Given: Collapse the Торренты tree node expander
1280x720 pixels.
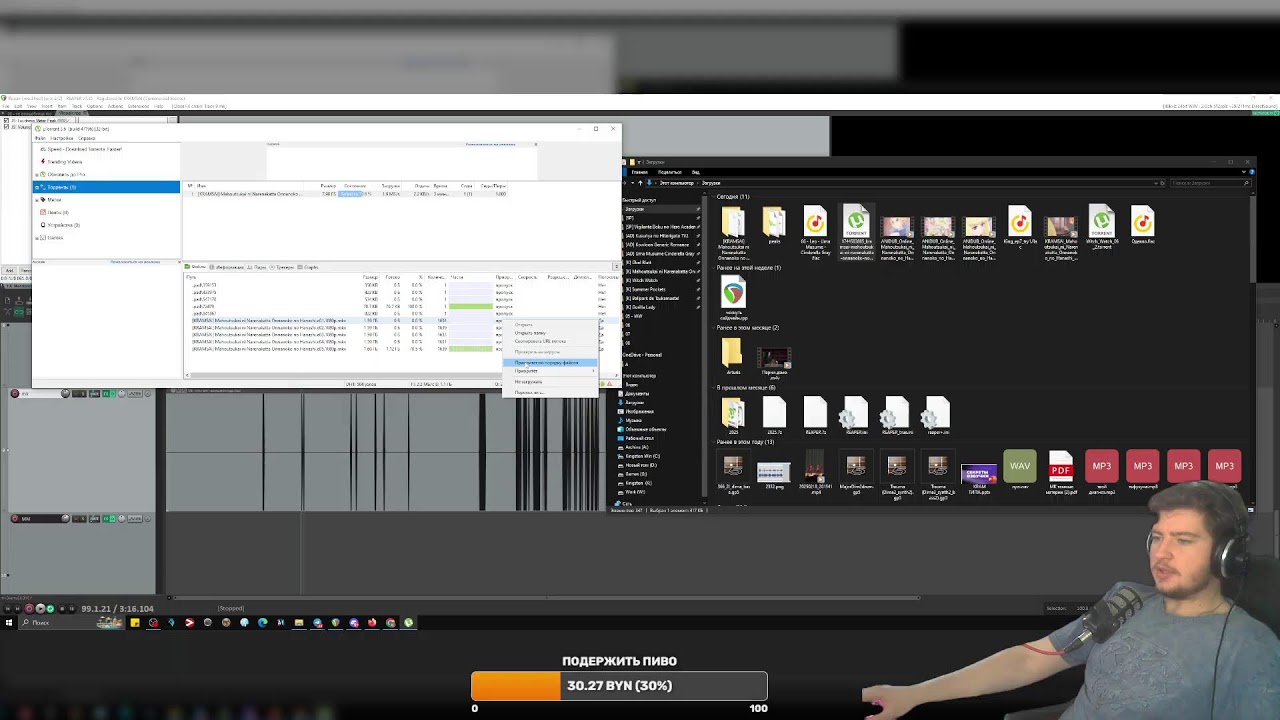Looking at the screenshot, I should point(37,187).
